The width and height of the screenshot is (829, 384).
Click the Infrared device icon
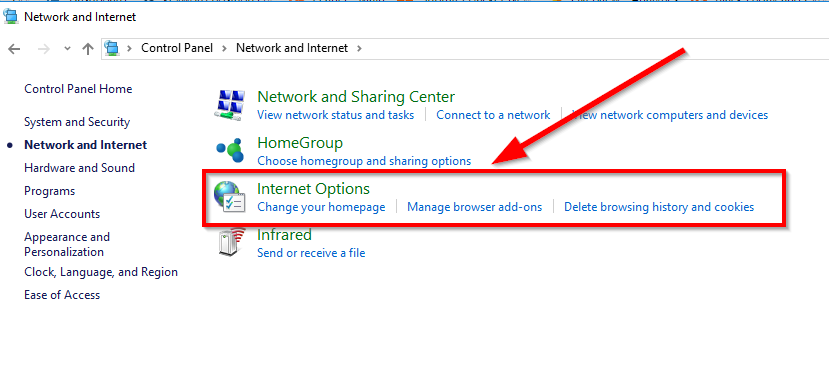tap(231, 243)
